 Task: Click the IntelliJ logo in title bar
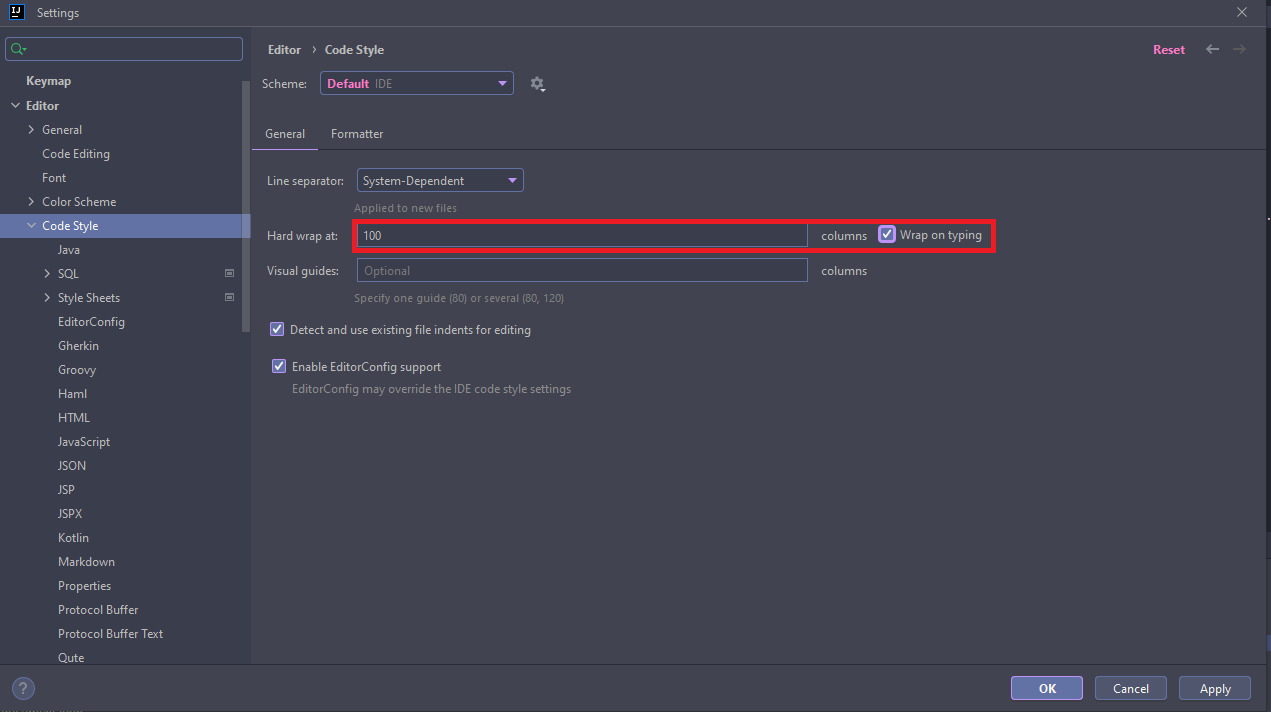[16, 13]
